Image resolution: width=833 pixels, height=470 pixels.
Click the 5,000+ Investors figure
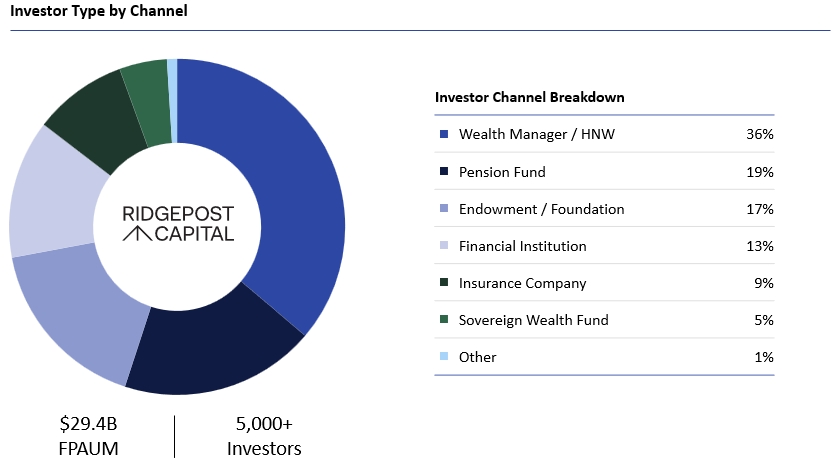[263, 435]
